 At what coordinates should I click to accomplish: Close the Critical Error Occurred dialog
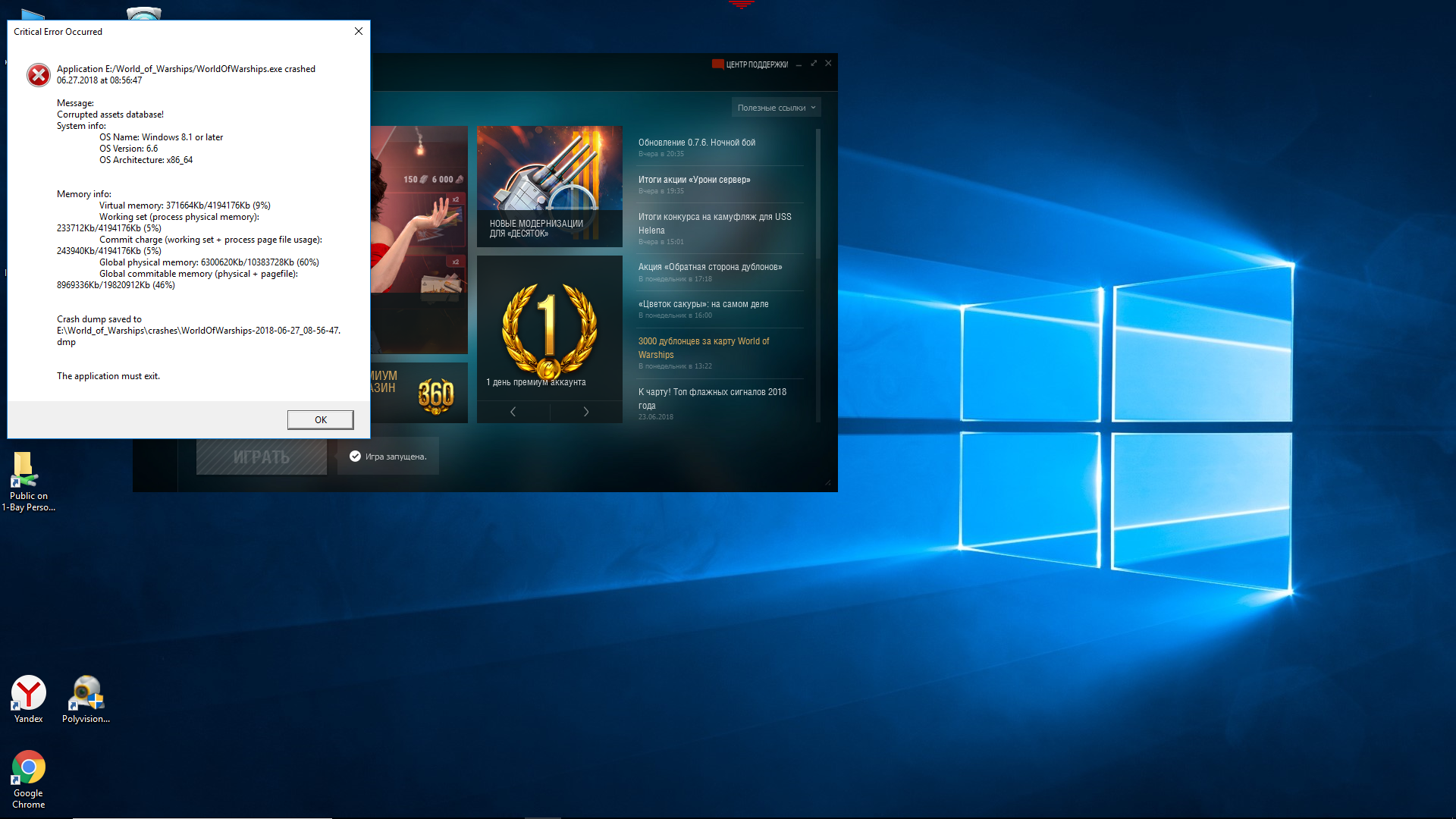359,31
